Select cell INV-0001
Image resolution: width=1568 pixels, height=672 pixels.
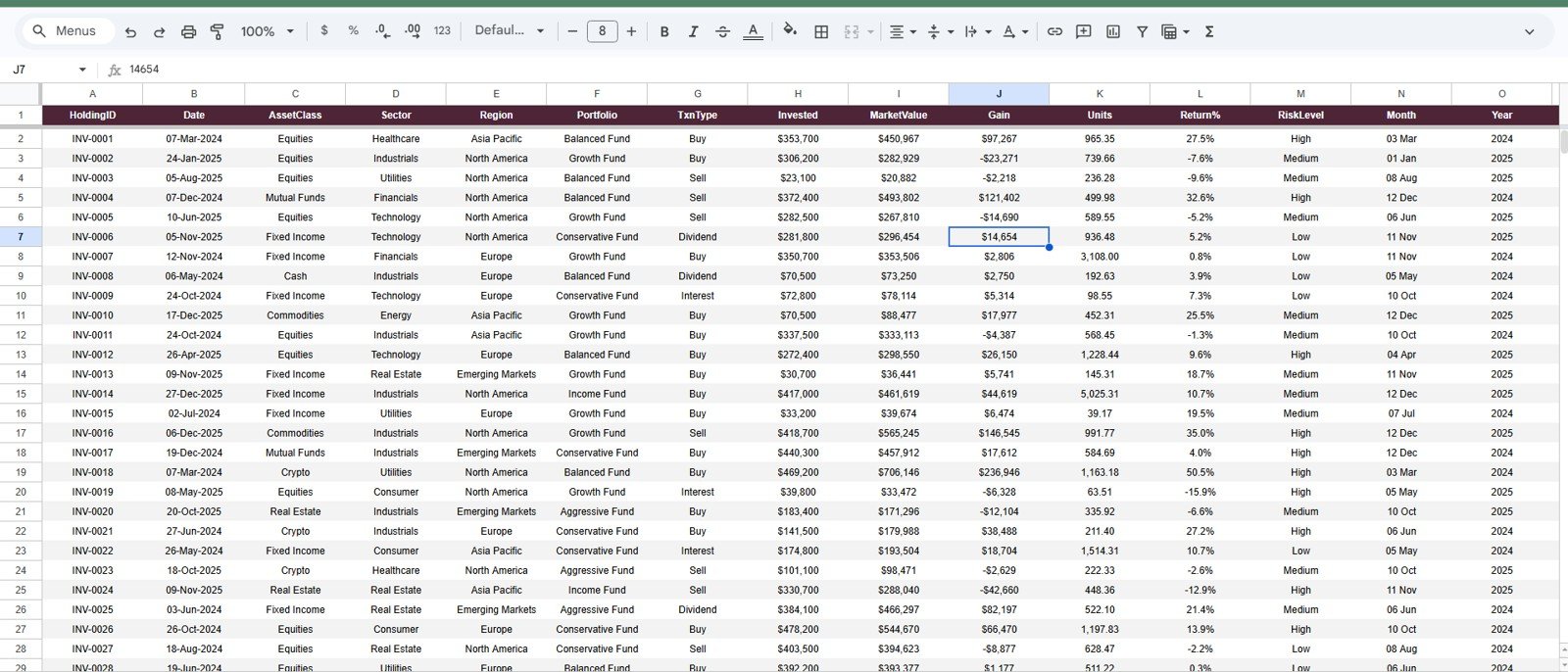coord(92,139)
